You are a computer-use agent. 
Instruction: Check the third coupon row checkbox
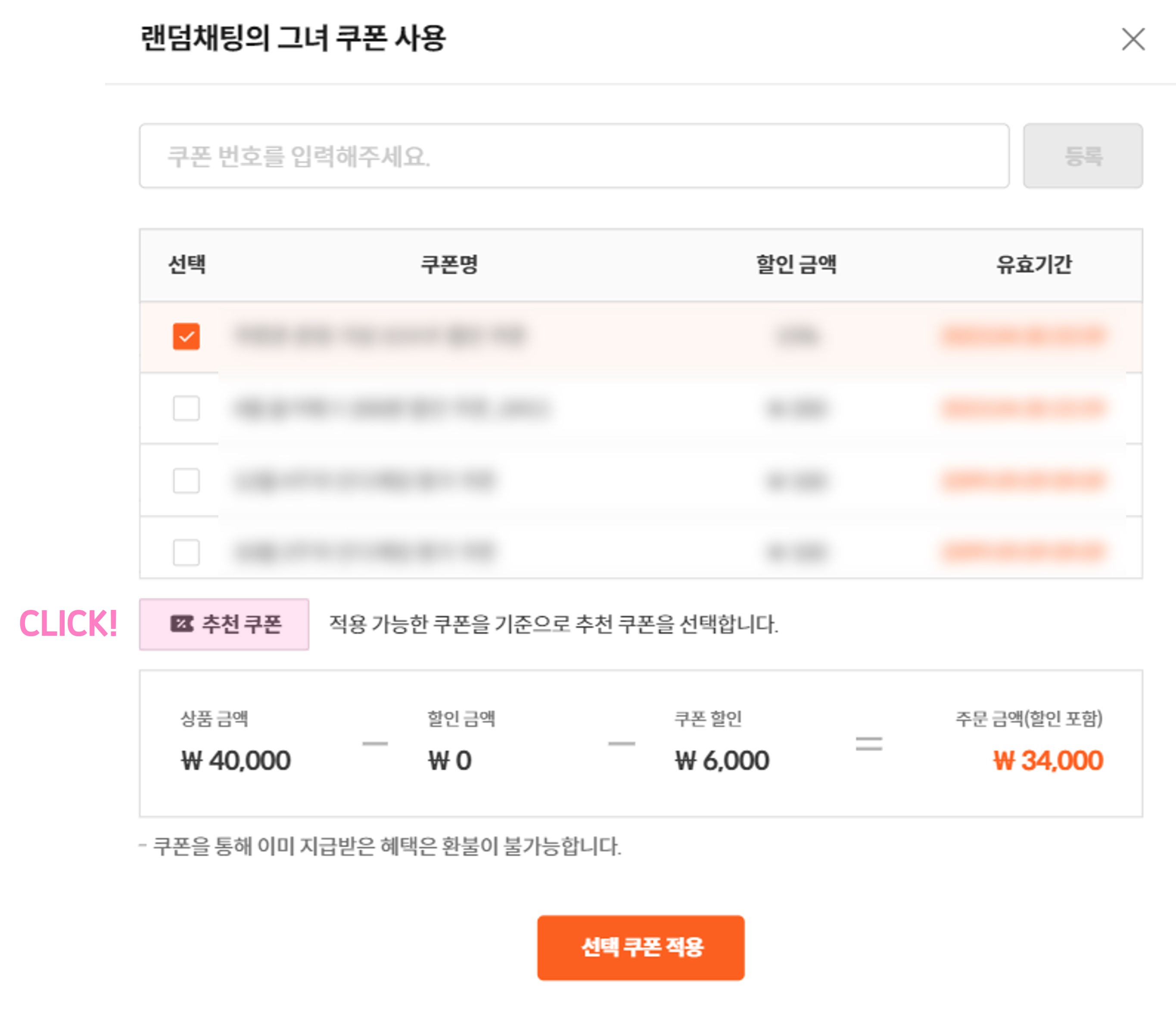[x=186, y=481]
